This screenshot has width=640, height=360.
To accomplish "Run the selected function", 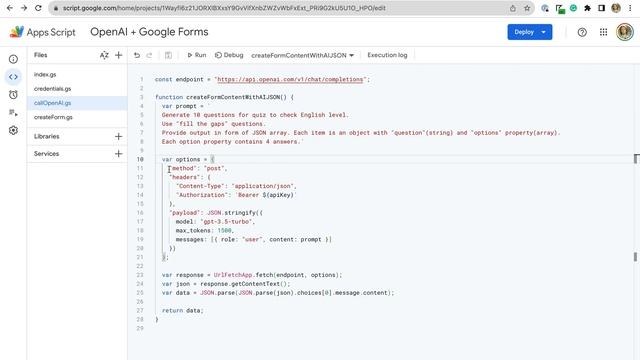I will pos(197,55).
